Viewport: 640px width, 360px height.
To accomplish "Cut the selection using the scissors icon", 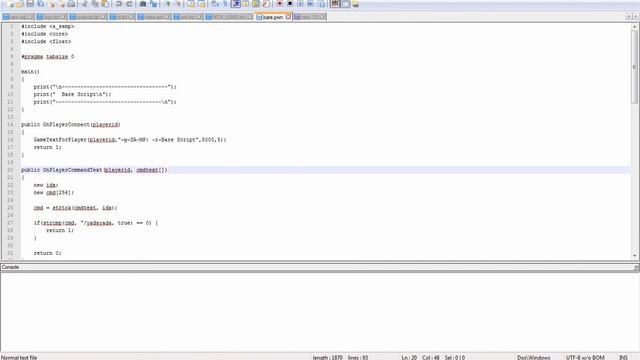I will pos(84,4).
